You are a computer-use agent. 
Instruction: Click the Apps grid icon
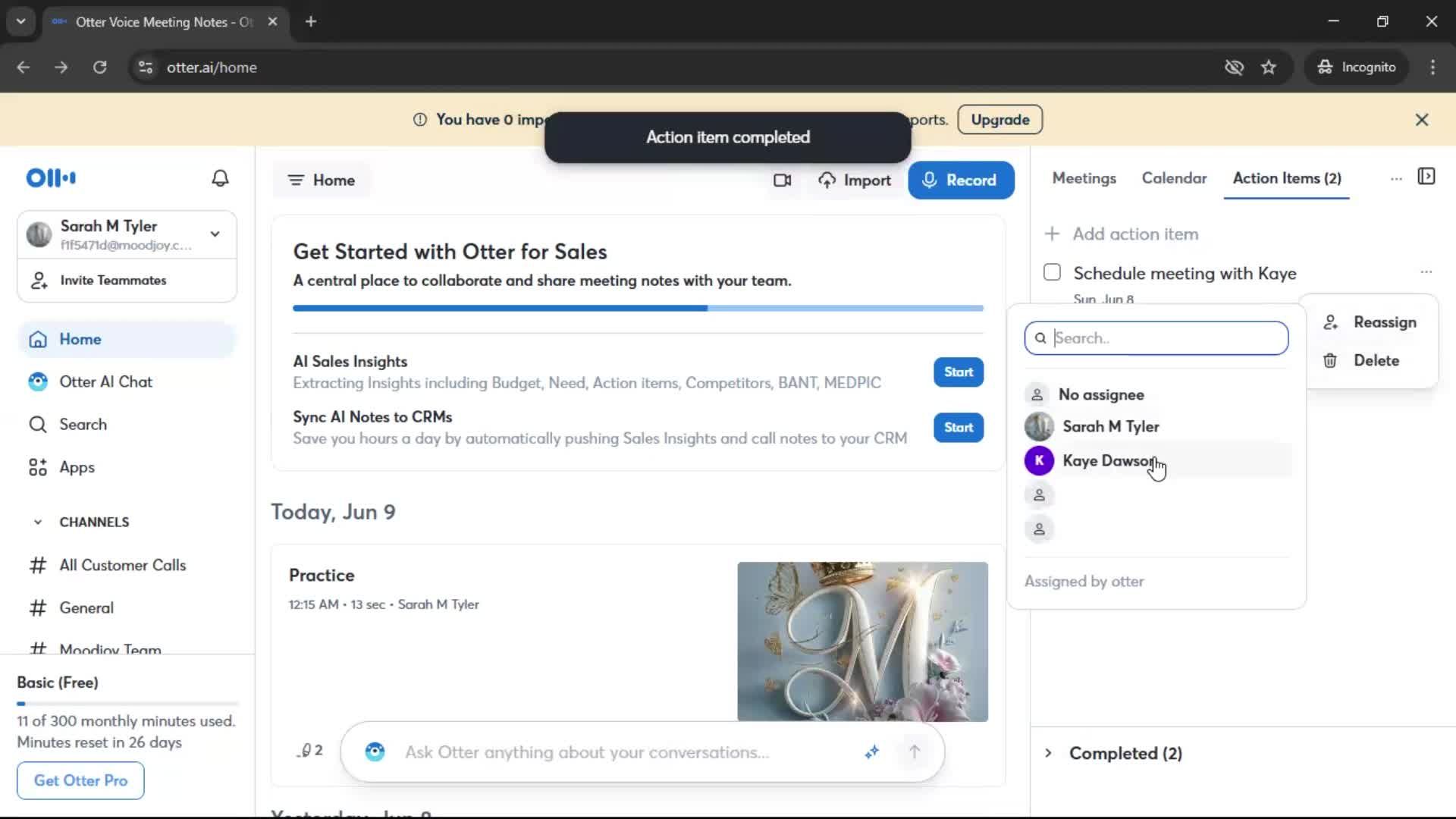tap(38, 467)
